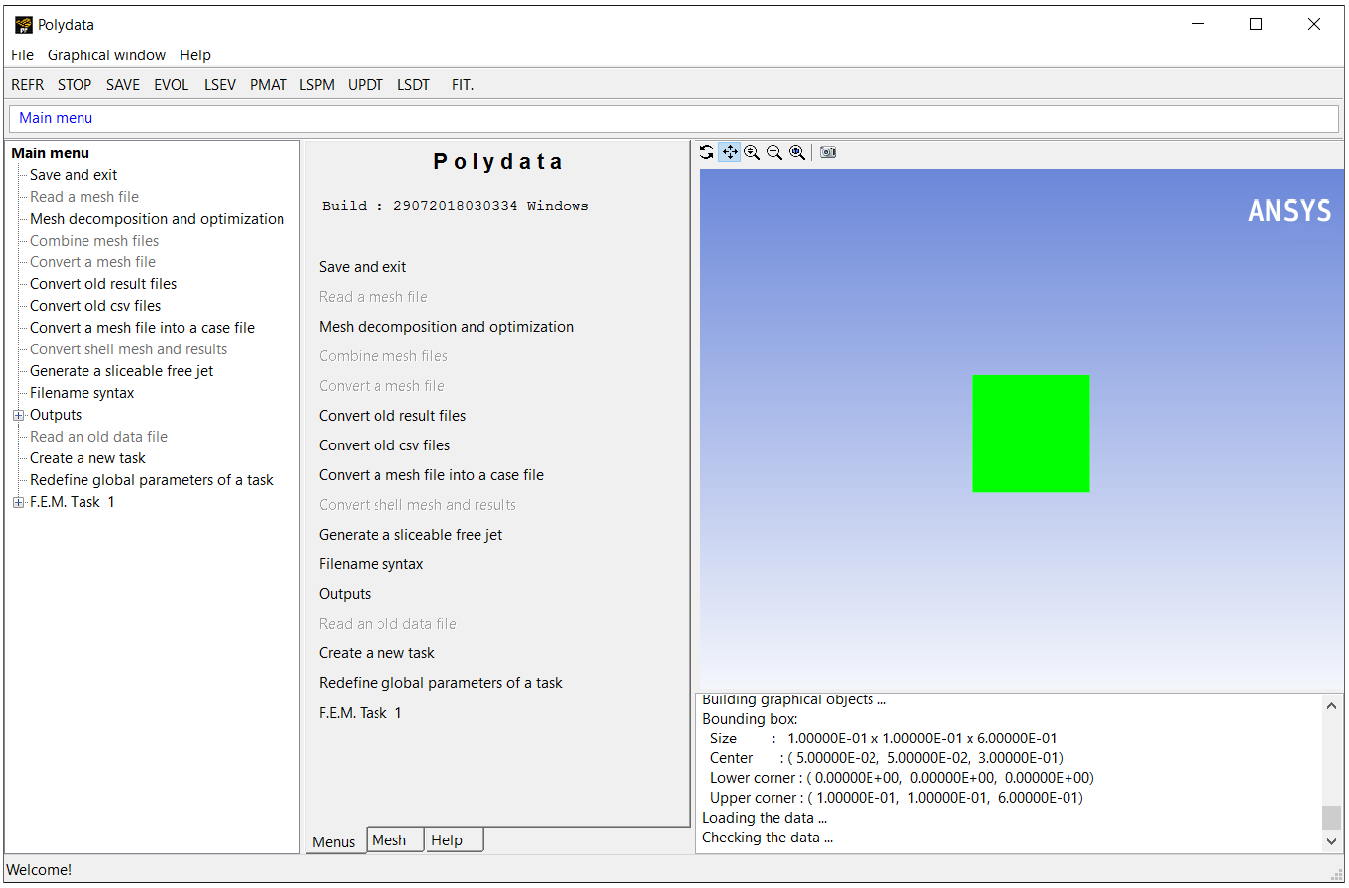Click the Polydata application icon in title bar

(x=24, y=24)
